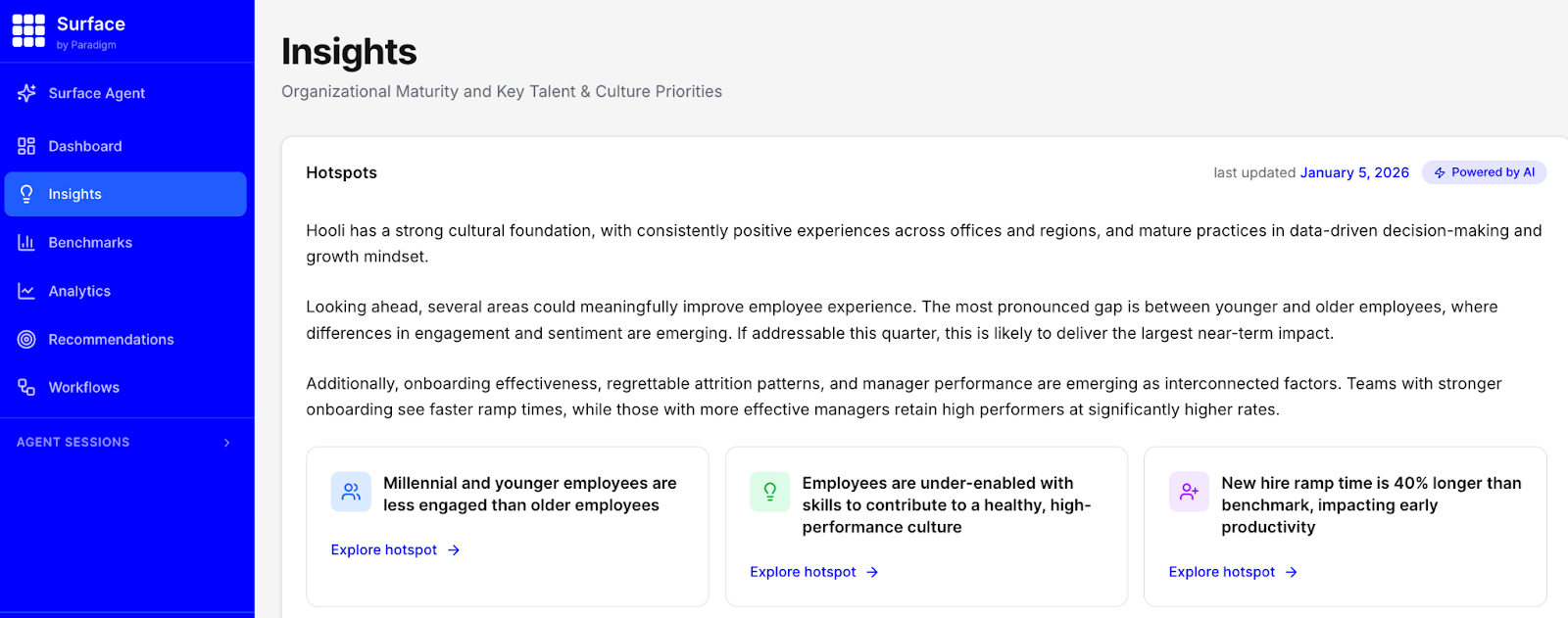Click the Workflows icon in the sidebar
This screenshot has height=618, width=1568.
pyautogui.click(x=26, y=387)
